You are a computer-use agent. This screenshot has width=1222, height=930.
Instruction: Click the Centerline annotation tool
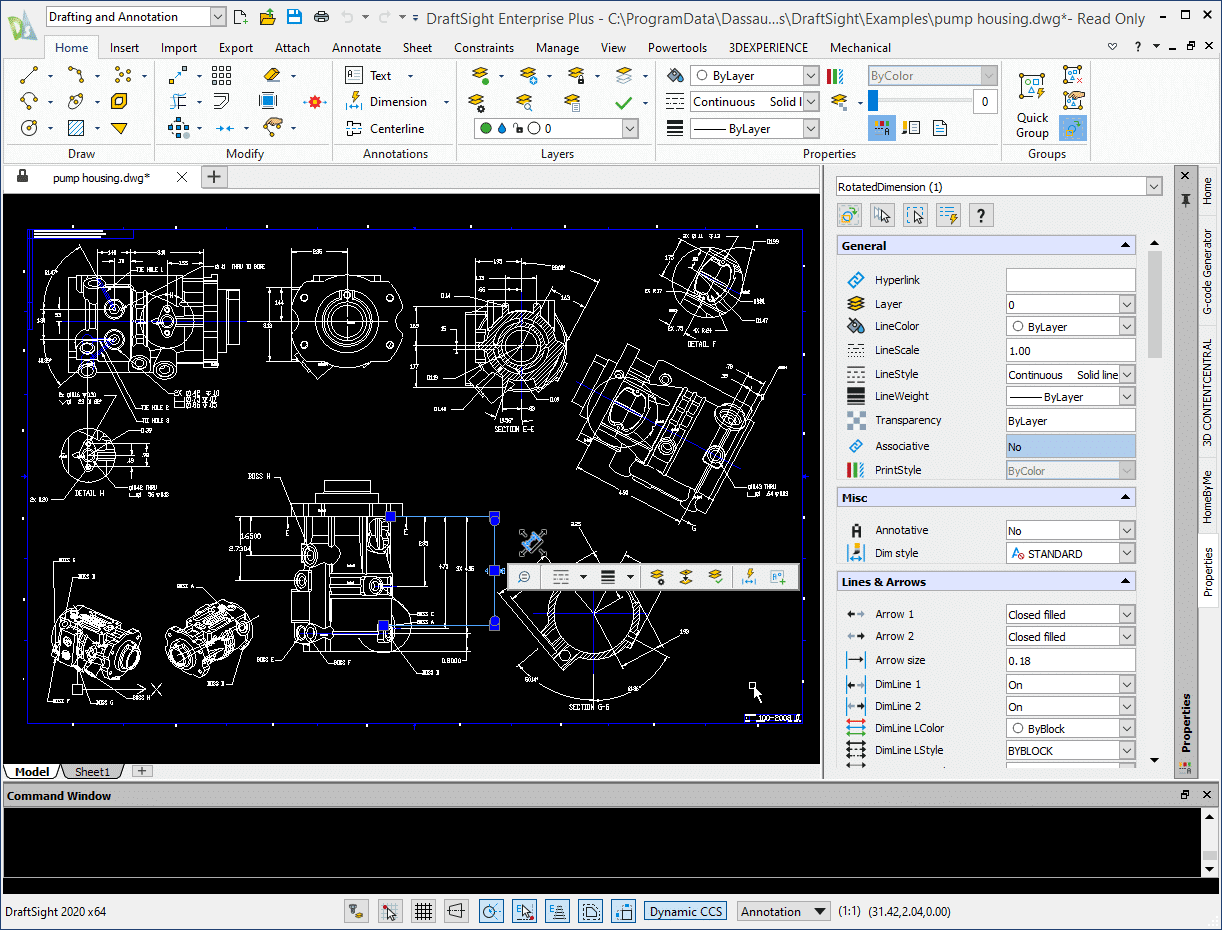384,128
